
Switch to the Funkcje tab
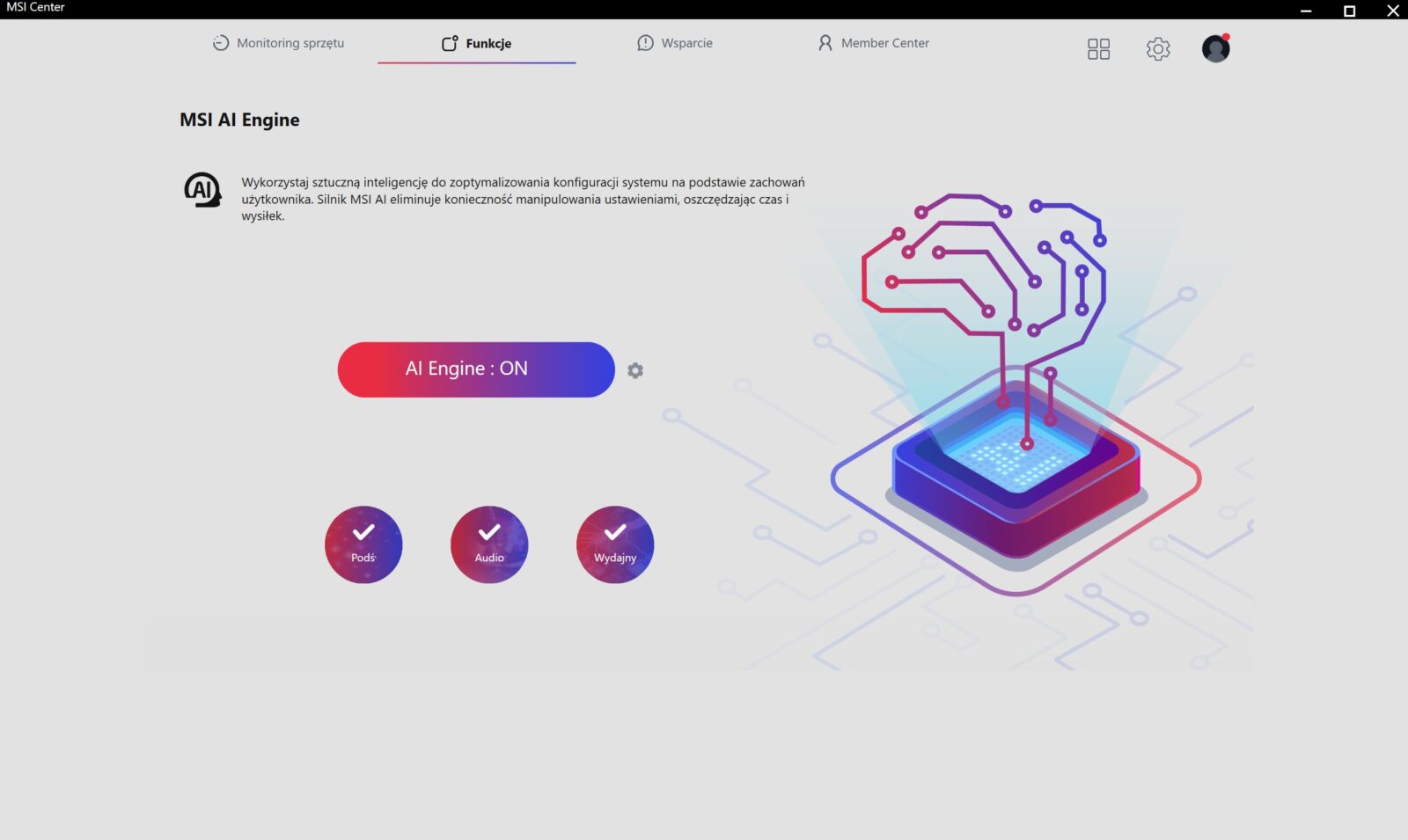477,43
